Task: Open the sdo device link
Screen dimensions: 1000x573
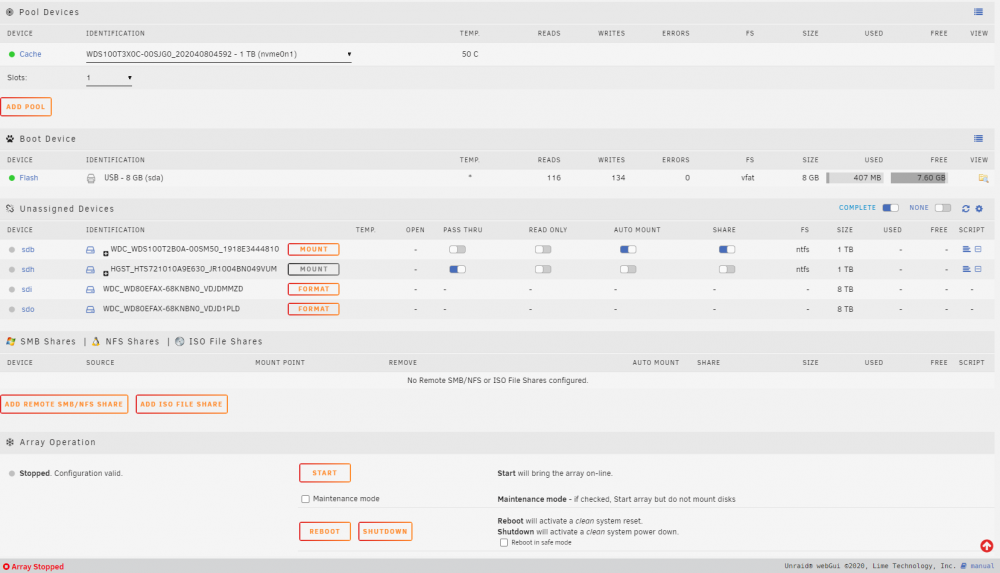Action: click(28, 309)
